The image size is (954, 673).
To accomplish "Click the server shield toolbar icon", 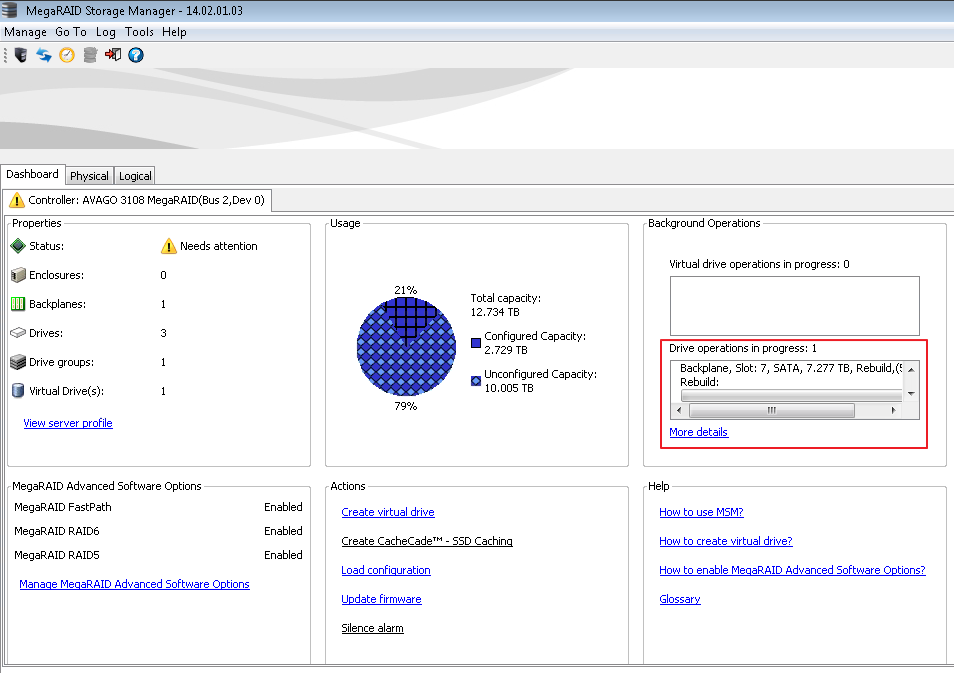I will [x=21, y=55].
